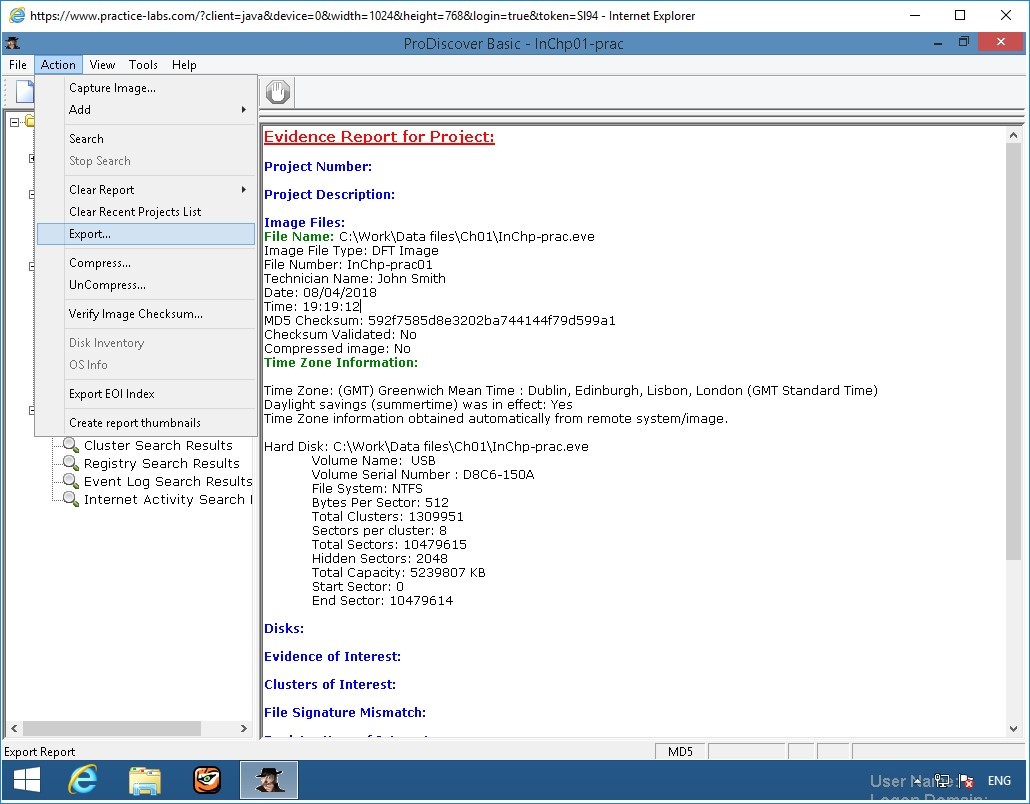
Task: Click magnifier icon beside Cluster Search Results
Action: click(x=70, y=445)
